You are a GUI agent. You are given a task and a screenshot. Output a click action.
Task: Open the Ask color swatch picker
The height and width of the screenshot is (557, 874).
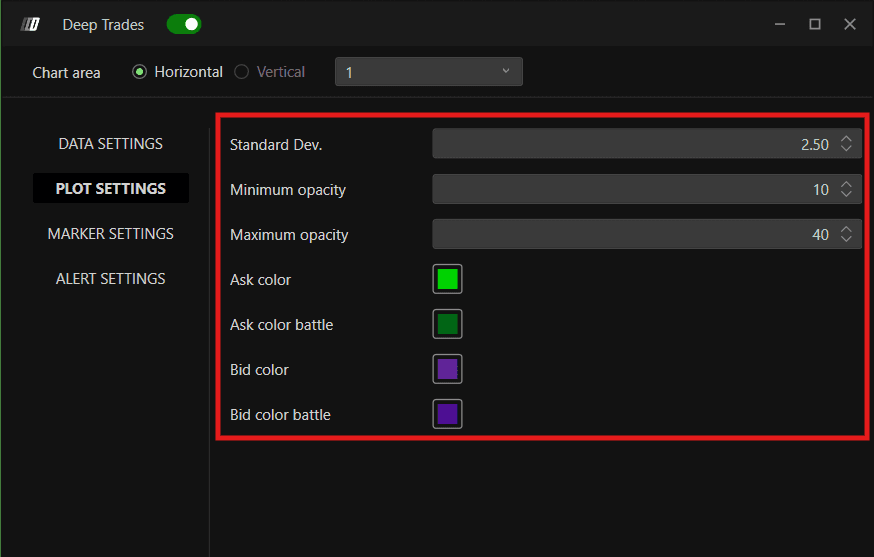pos(448,279)
